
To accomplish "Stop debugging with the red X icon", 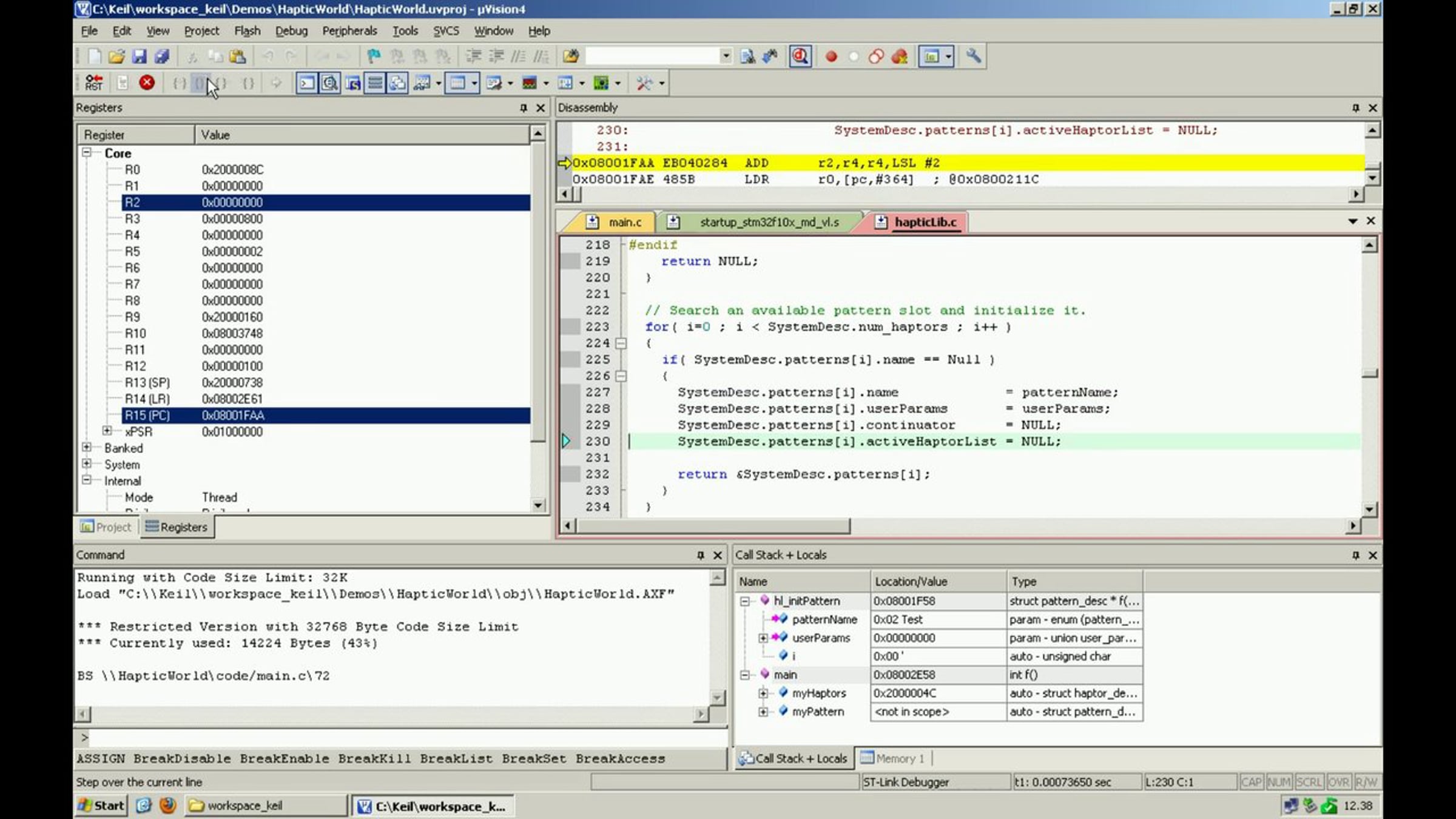I will pyautogui.click(x=147, y=83).
